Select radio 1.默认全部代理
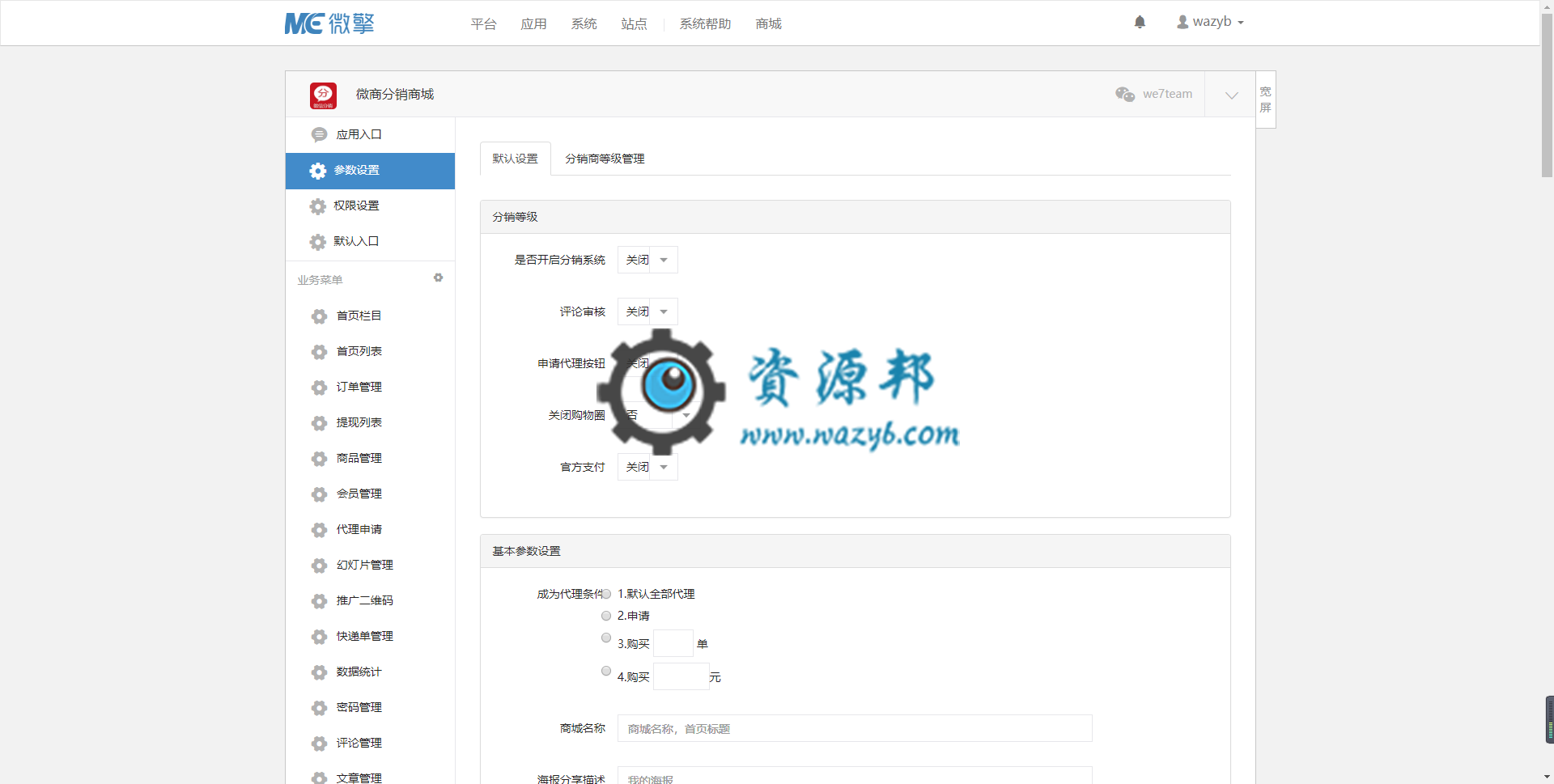1554x784 pixels. pos(606,594)
